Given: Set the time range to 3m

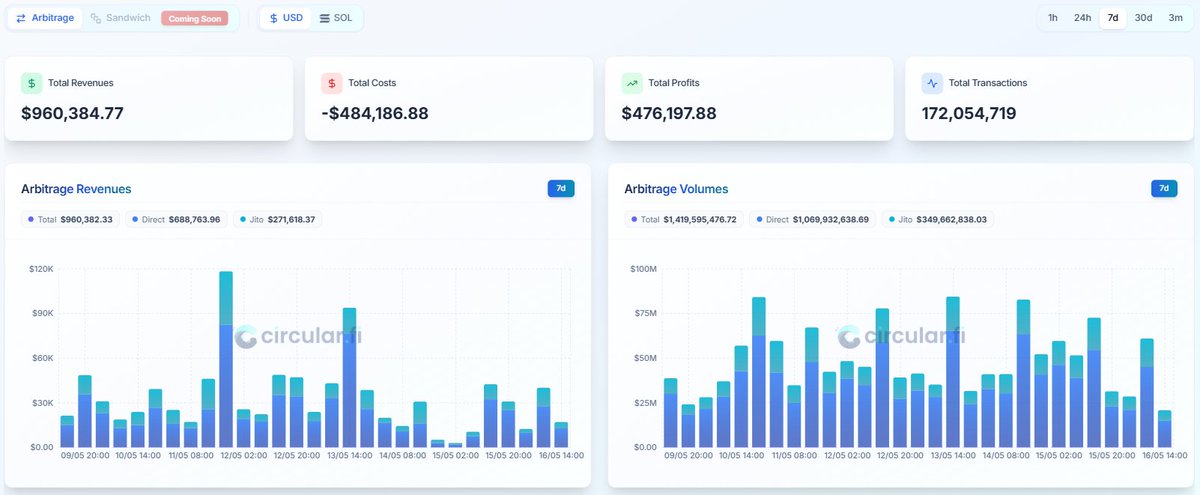Looking at the screenshot, I should 1175,18.
